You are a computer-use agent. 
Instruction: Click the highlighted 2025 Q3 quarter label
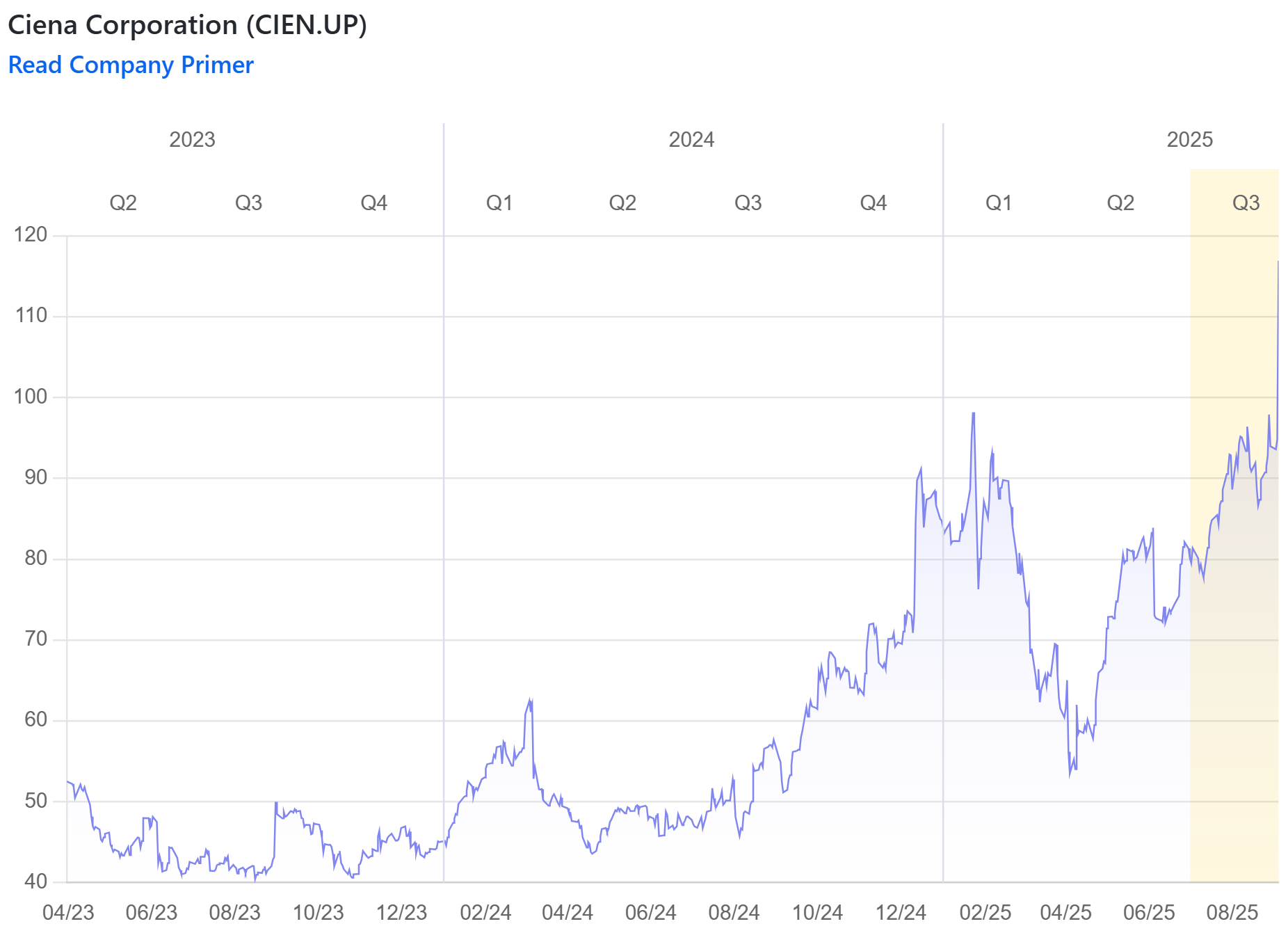coord(1246,203)
